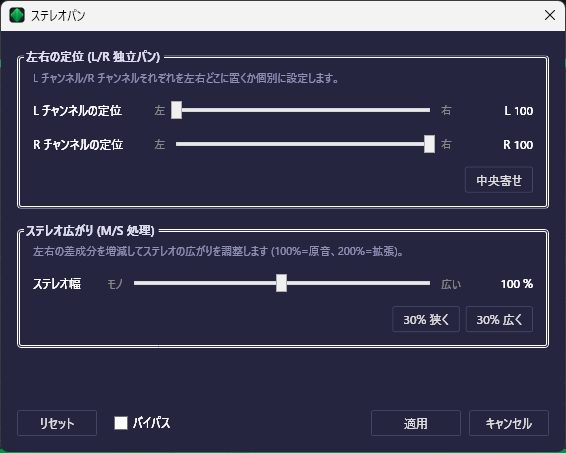566x453 pixels.
Task: Click the 100 % stereo width value
Action: (517, 284)
